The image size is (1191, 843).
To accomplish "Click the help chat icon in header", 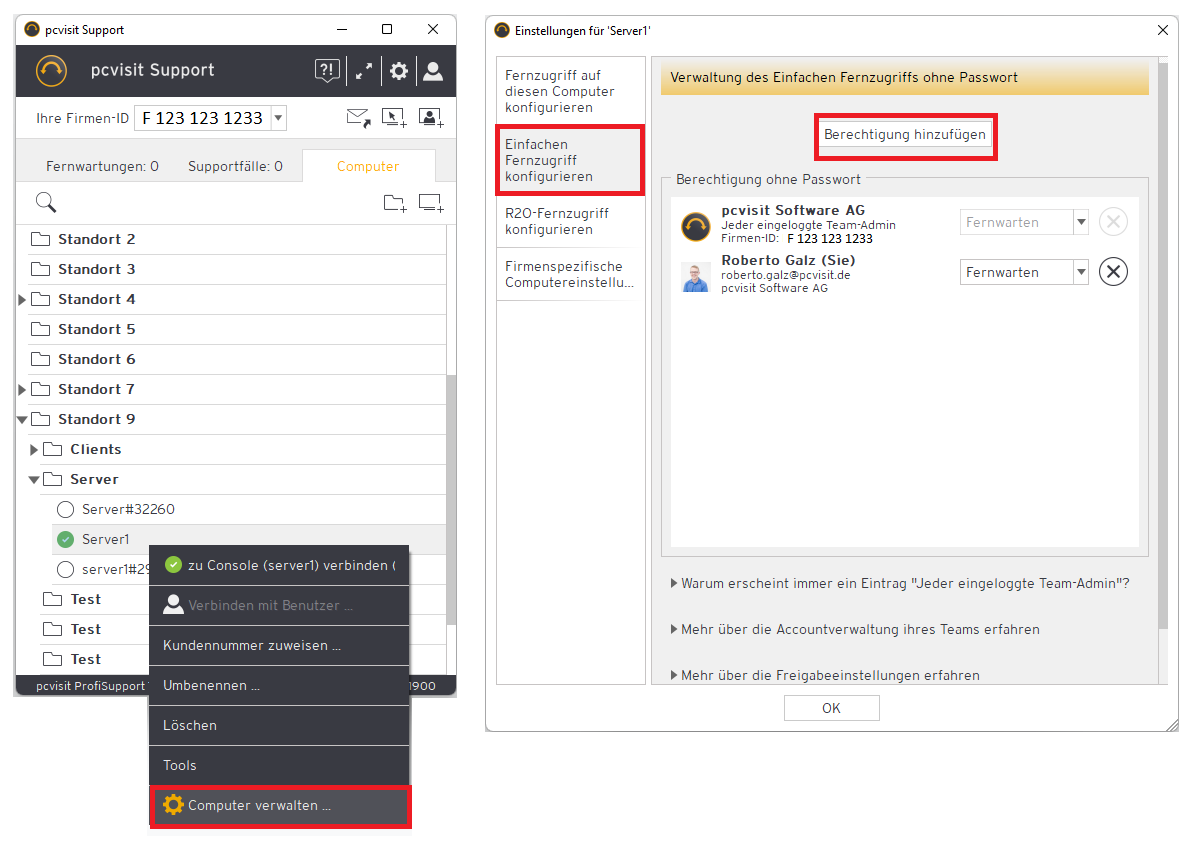I will [327, 71].
